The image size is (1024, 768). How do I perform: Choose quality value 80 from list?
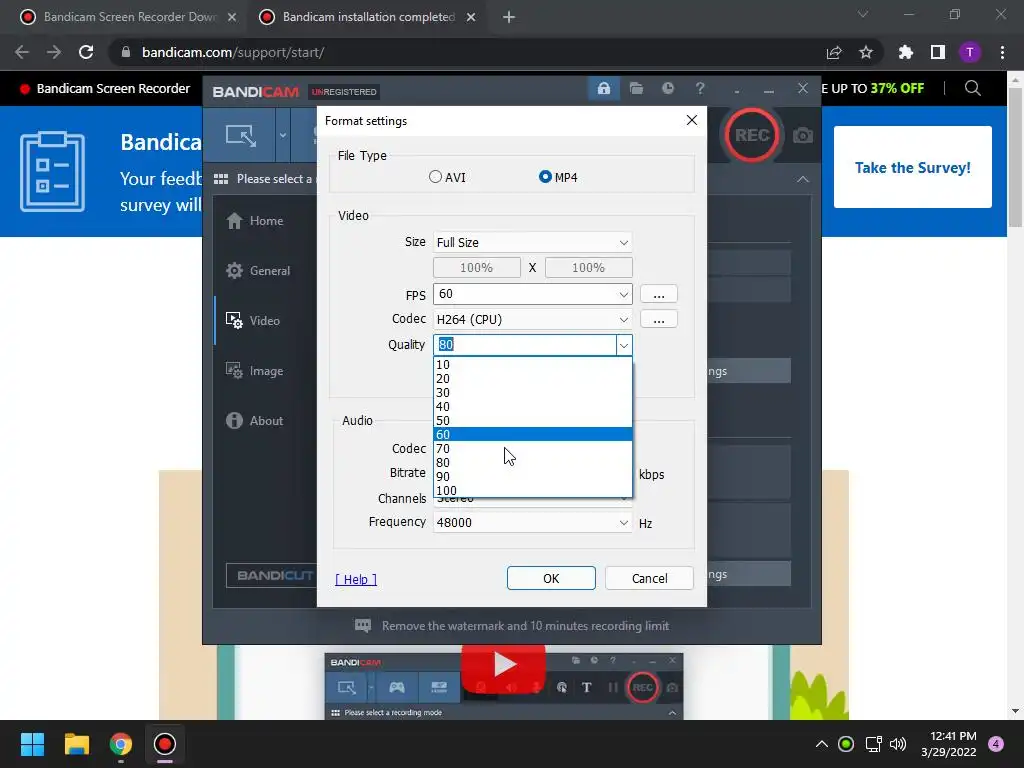point(533,462)
